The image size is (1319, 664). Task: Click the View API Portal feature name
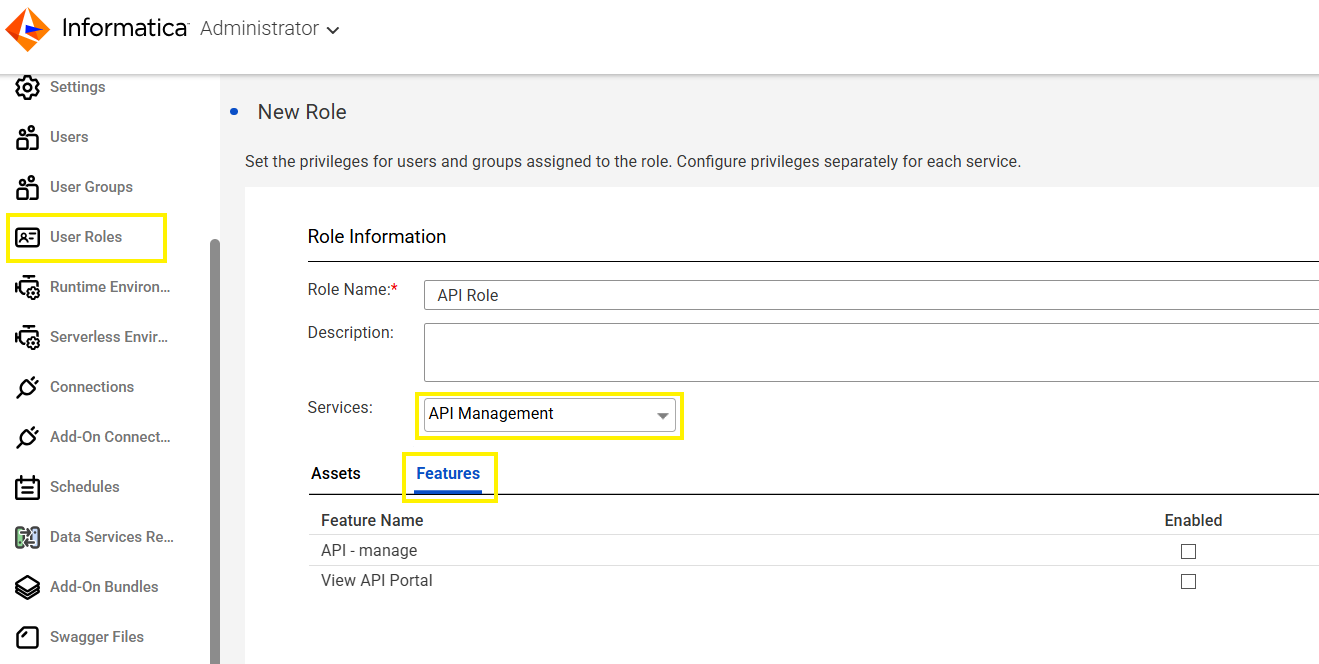[x=377, y=580]
